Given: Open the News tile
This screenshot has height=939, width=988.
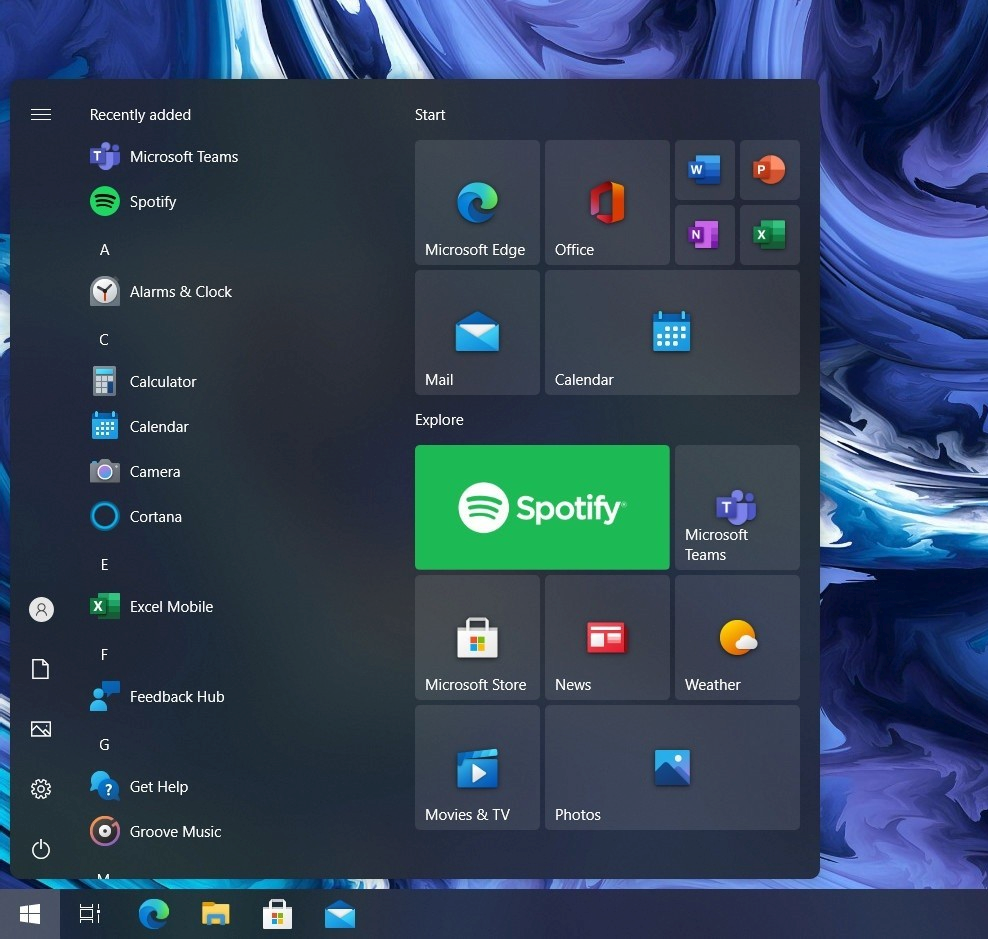Looking at the screenshot, I should coord(607,637).
